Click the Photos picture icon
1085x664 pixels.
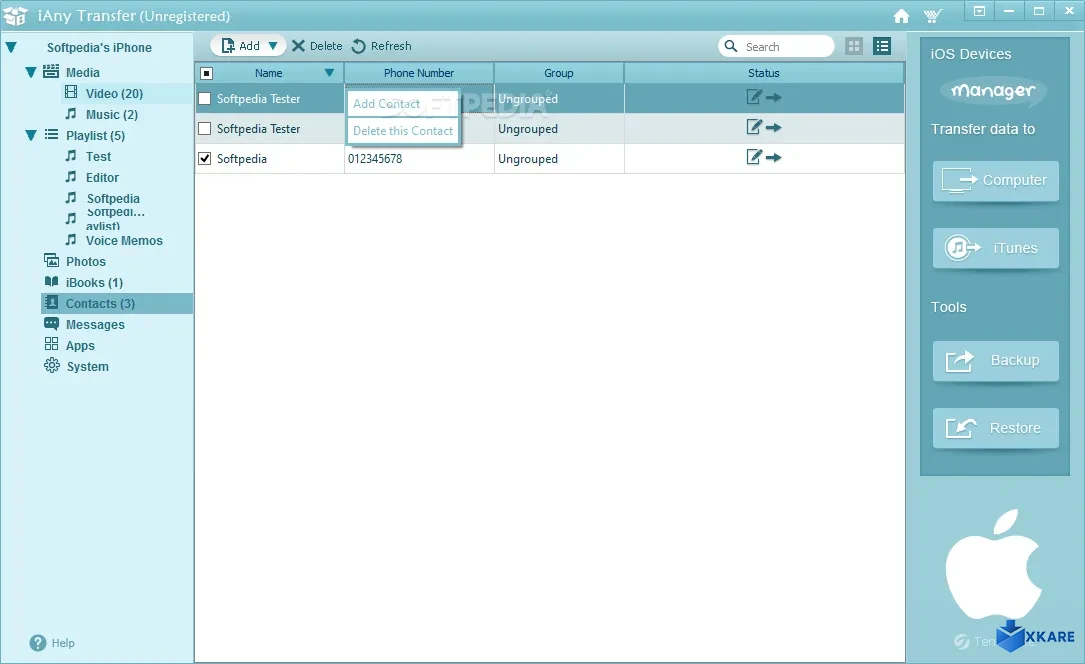(51, 260)
